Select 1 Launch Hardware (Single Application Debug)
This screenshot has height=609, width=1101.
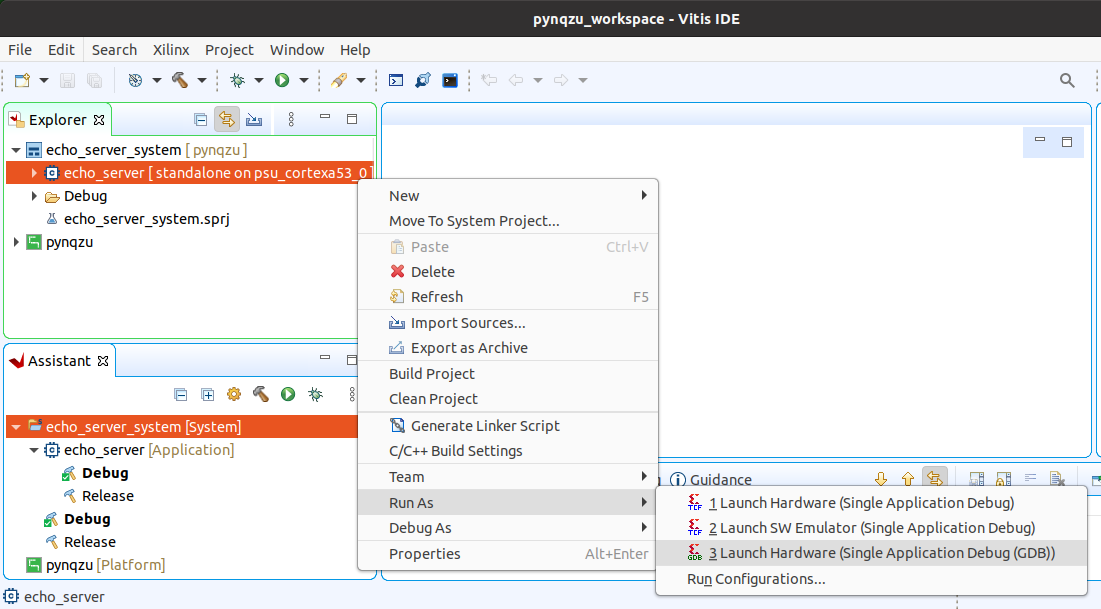click(871, 503)
